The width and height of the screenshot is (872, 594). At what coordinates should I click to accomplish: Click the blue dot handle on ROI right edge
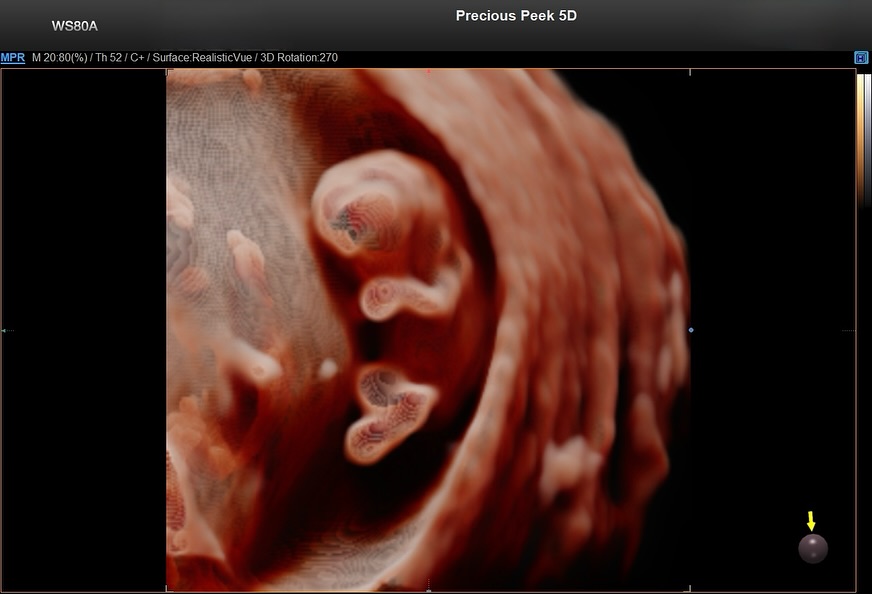coord(691,329)
